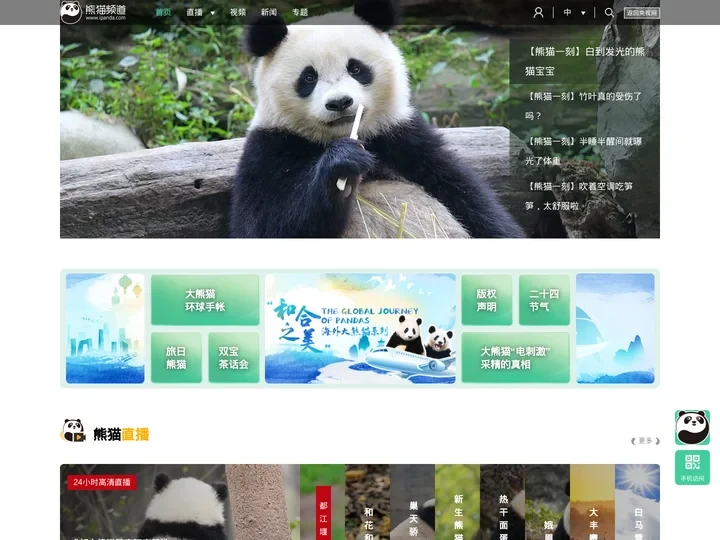The width and height of the screenshot is (720, 540).
Task: Click the search magnifier icon
Action: coord(609,12)
